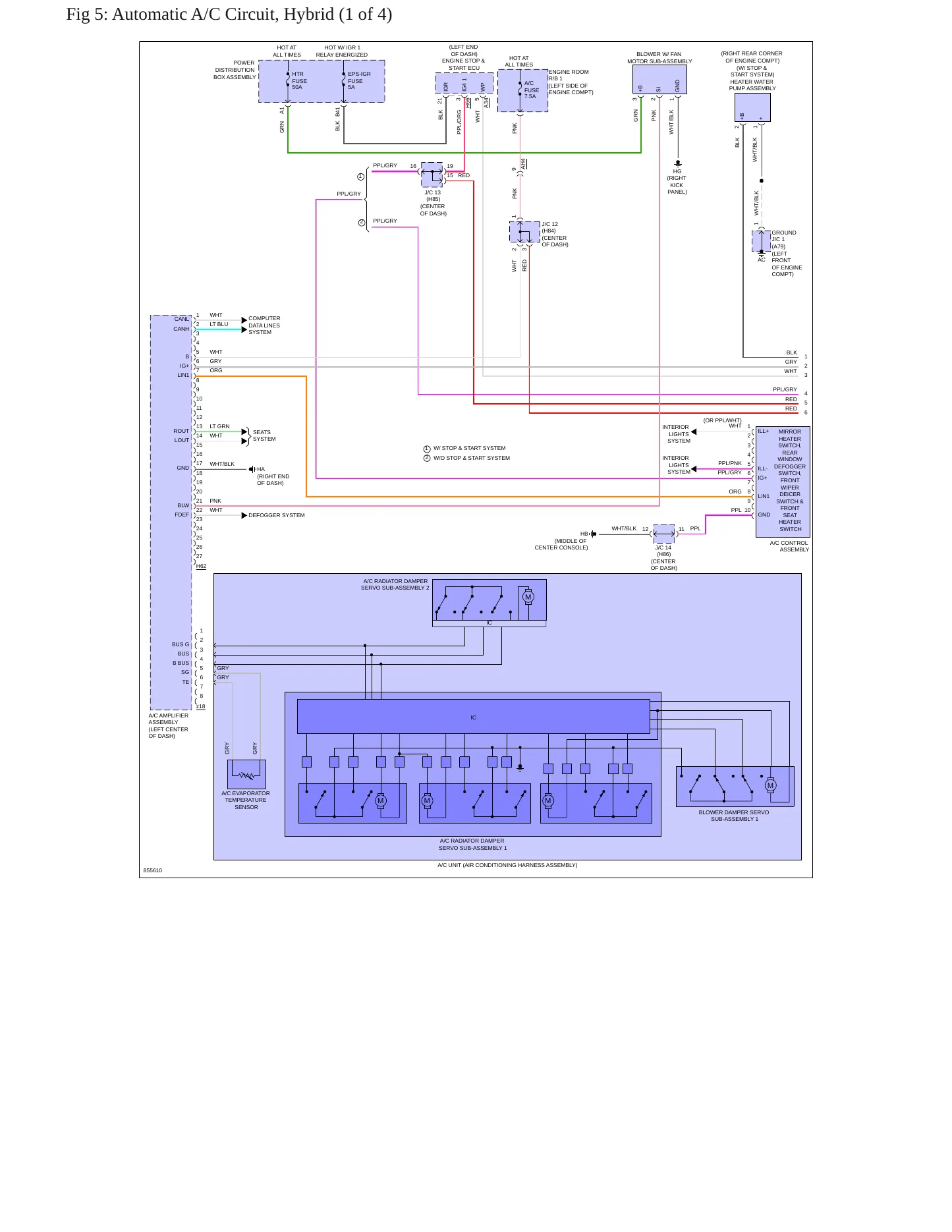Click the "HTR FUSE 50A" text
This screenshot has width=952, height=1232.
click(x=299, y=80)
